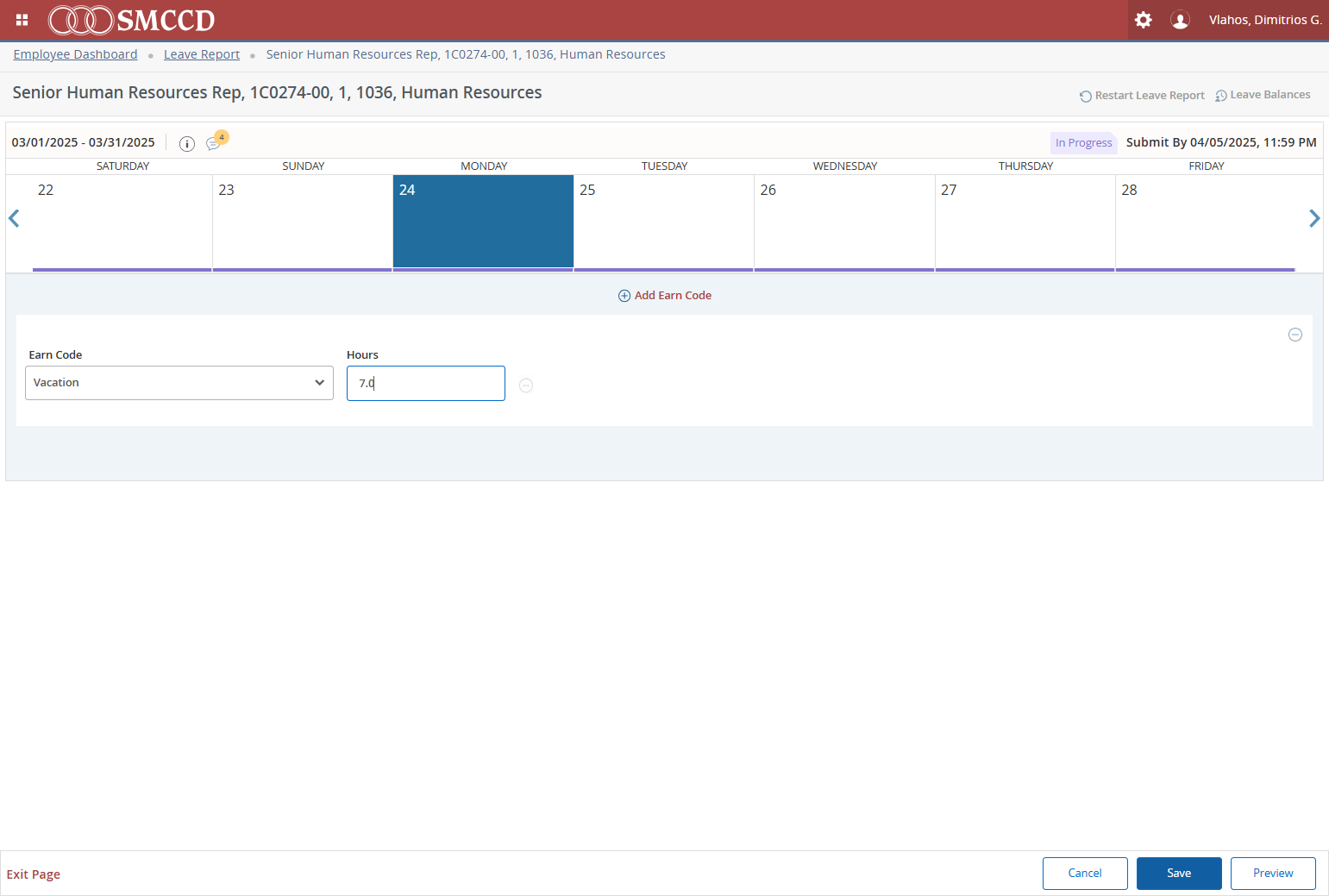
Task: Select Friday the 28th
Action: tap(1206, 222)
